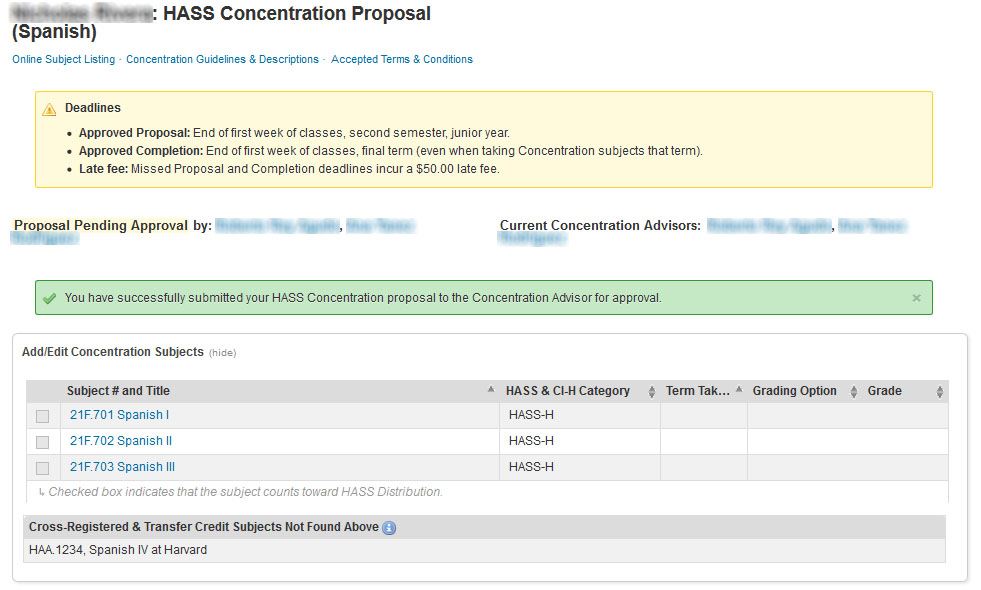Sort by Term Taken column header
The image size is (981, 590).
point(698,391)
